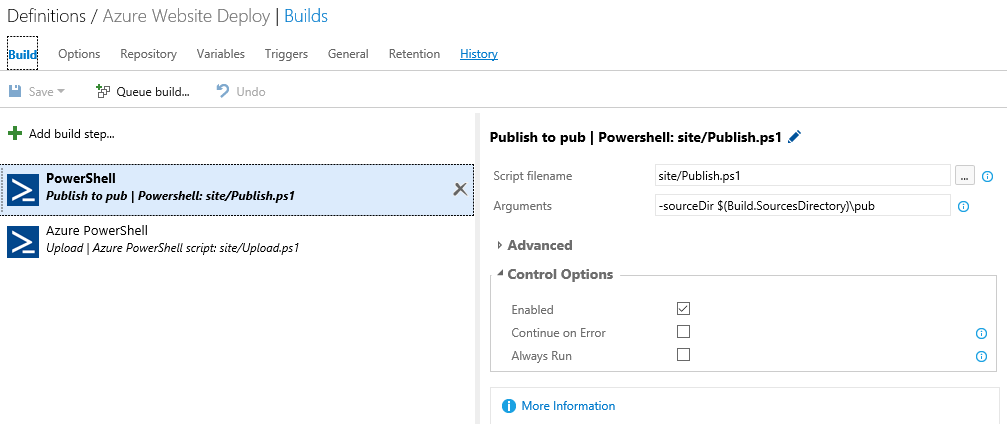Click the Azure PowerShell step icon for Upload

coord(23,242)
